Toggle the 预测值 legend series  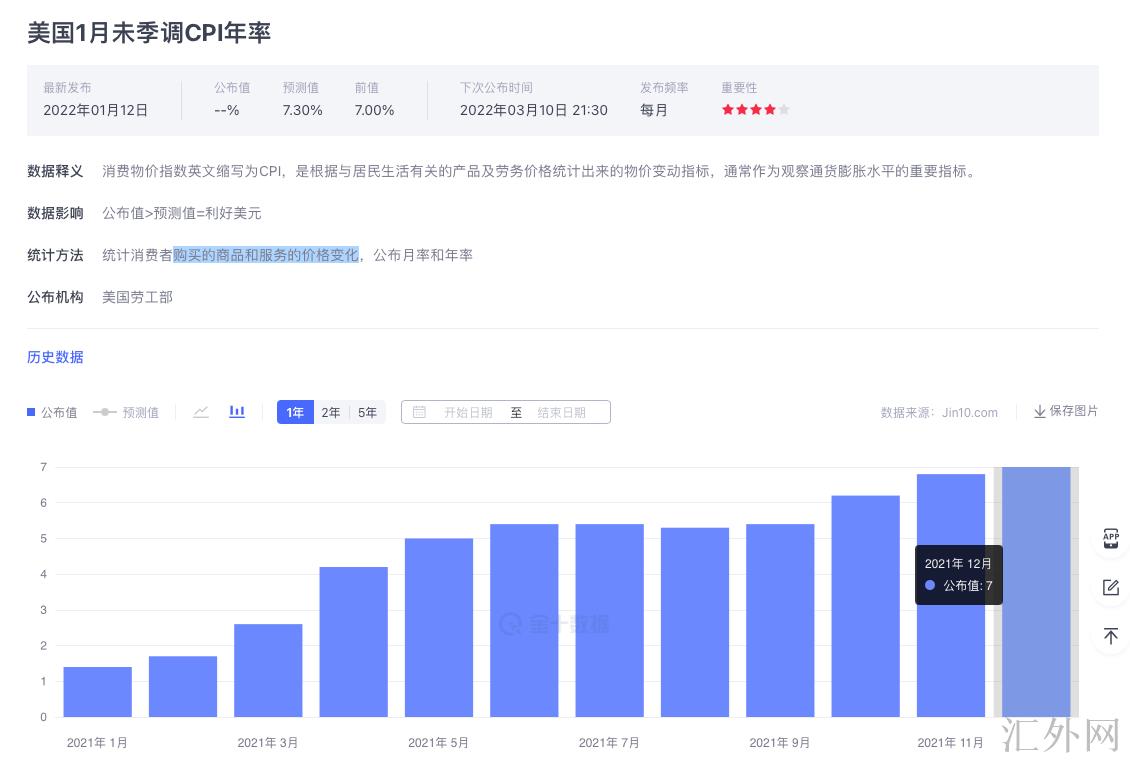tap(126, 412)
